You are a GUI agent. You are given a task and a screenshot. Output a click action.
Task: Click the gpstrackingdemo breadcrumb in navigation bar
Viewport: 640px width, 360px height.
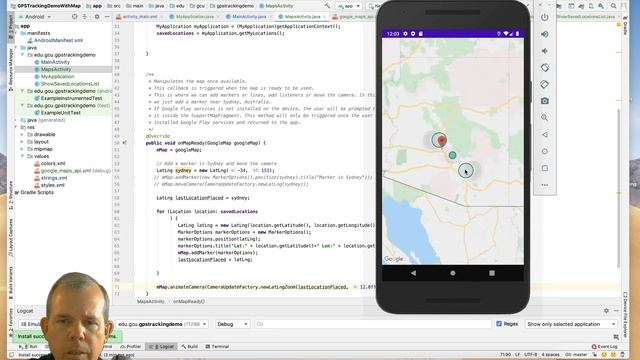pyautogui.click(x=232, y=6)
